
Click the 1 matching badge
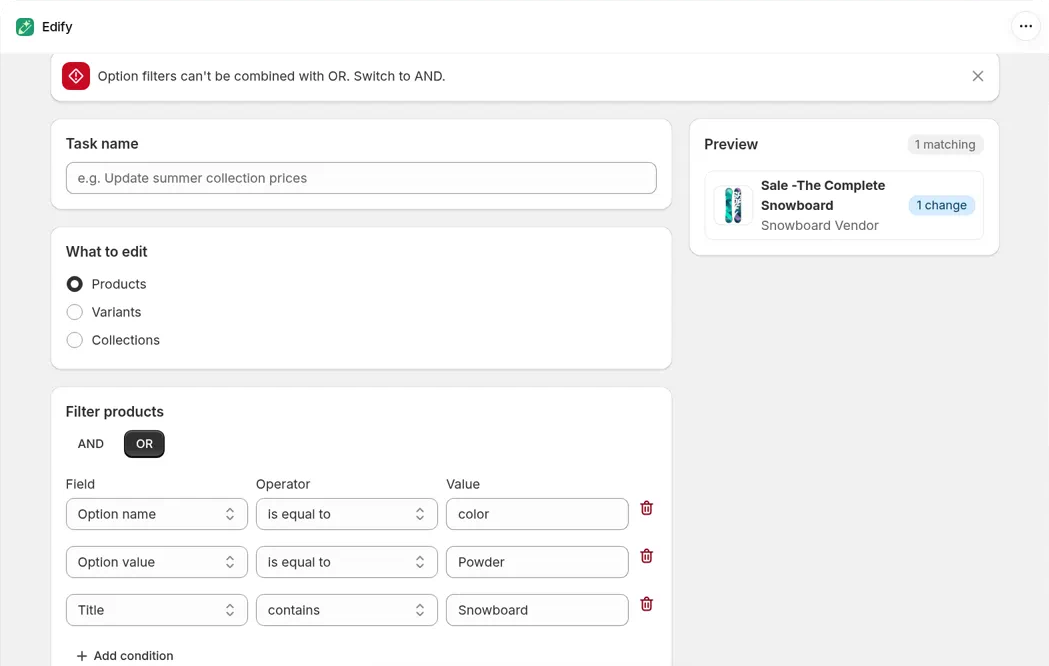coord(945,144)
